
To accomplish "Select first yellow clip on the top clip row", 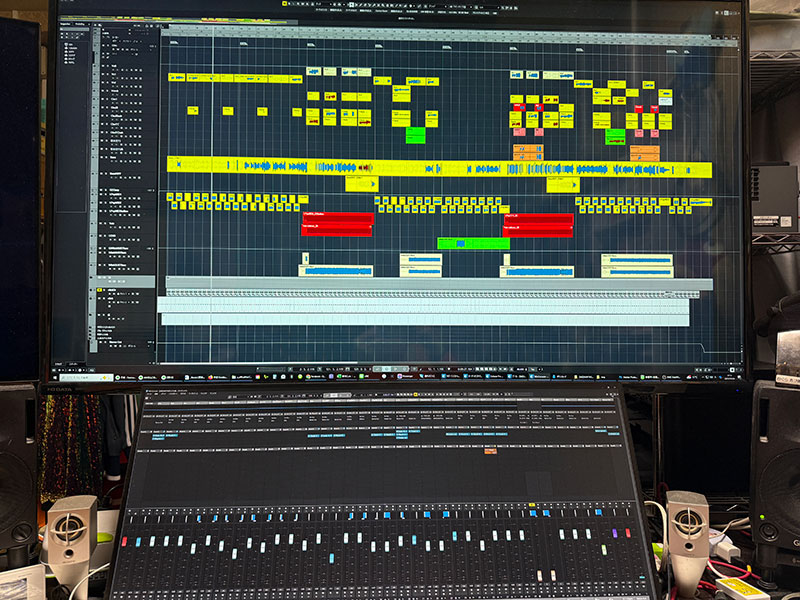I will [177, 78].
